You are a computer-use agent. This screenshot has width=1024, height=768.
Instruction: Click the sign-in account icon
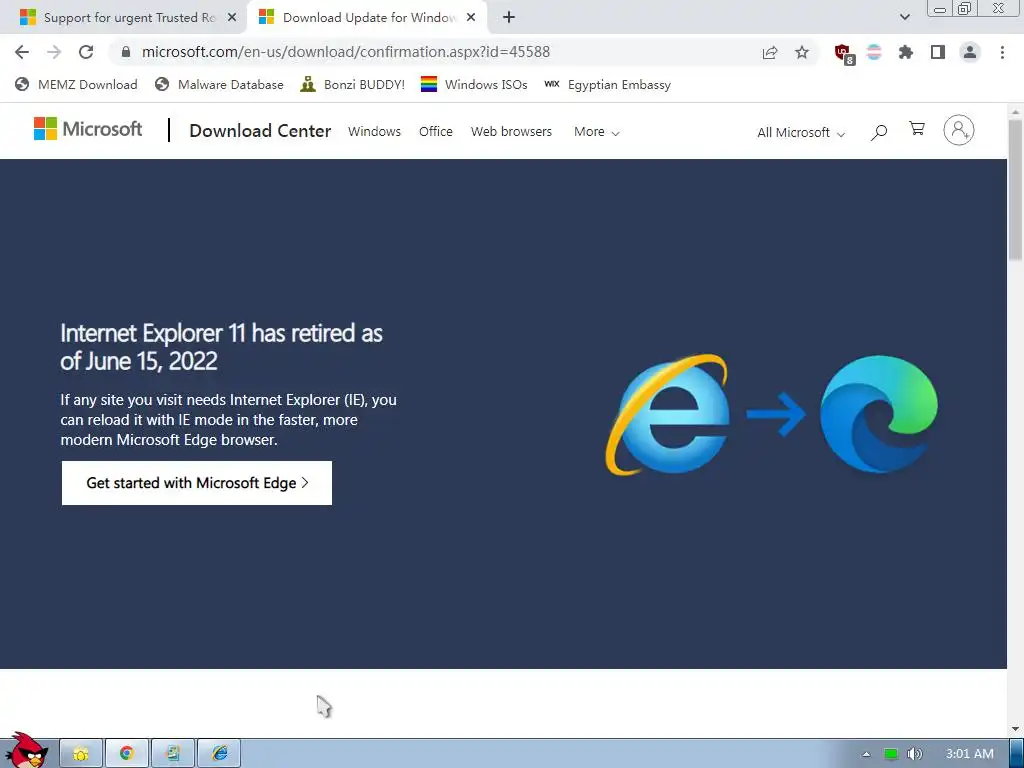[x=959, y=130]
